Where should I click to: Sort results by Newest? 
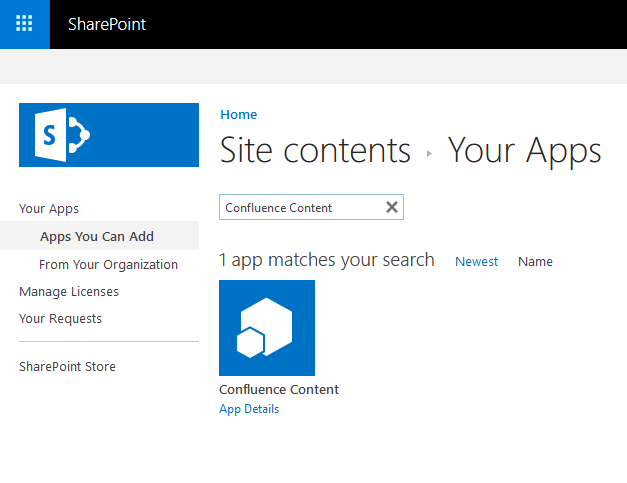[x=476, y=261]
